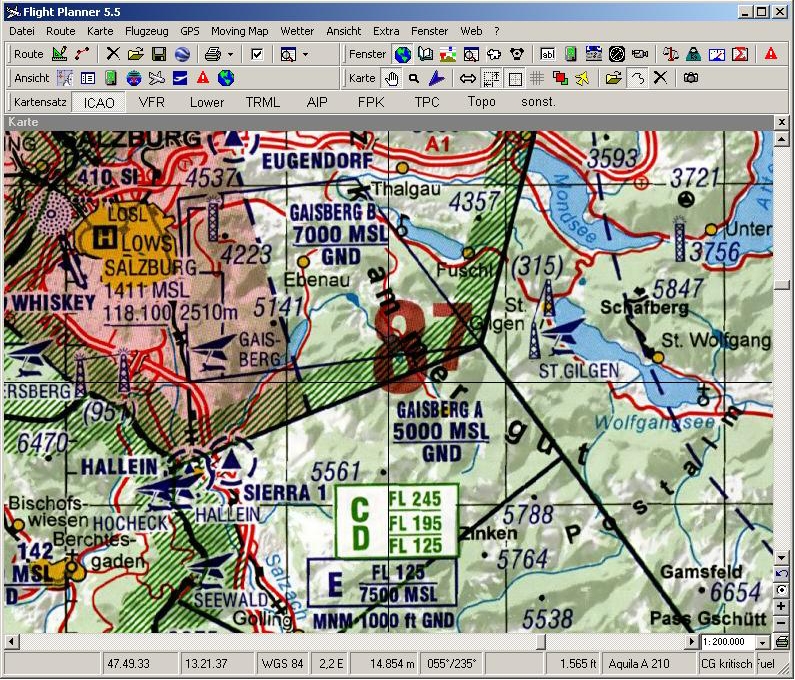Toggle the dotted-selection-with-arrows button in Karte toolbar

coord(491,78)
